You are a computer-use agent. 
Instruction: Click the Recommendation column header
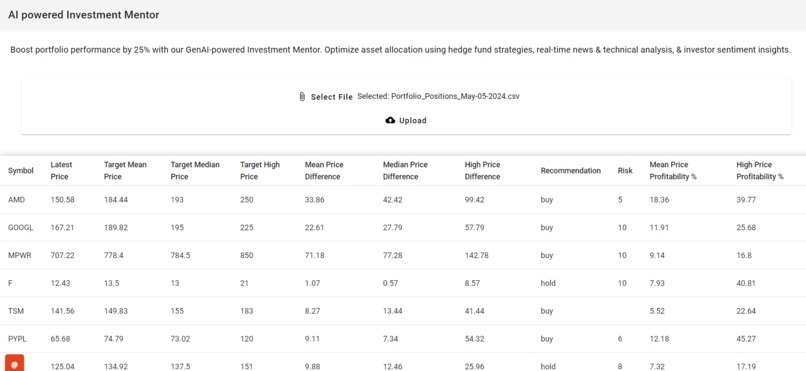tap(571, 171)
